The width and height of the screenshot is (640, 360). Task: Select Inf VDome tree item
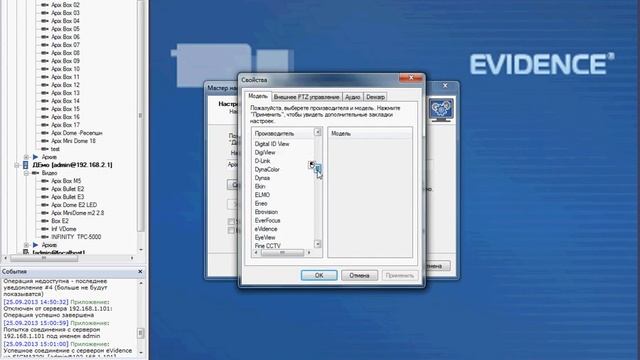point(64,229)
